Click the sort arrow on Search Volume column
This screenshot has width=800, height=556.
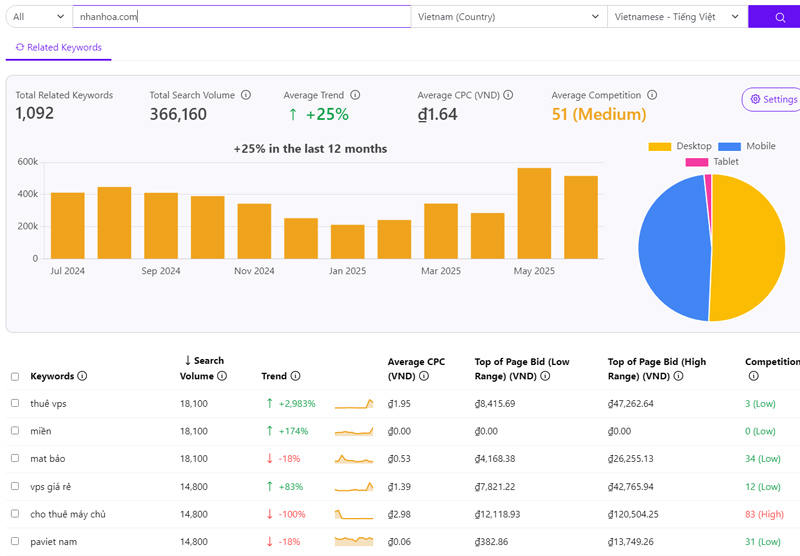pyautogui.click(x=188, y=361)
